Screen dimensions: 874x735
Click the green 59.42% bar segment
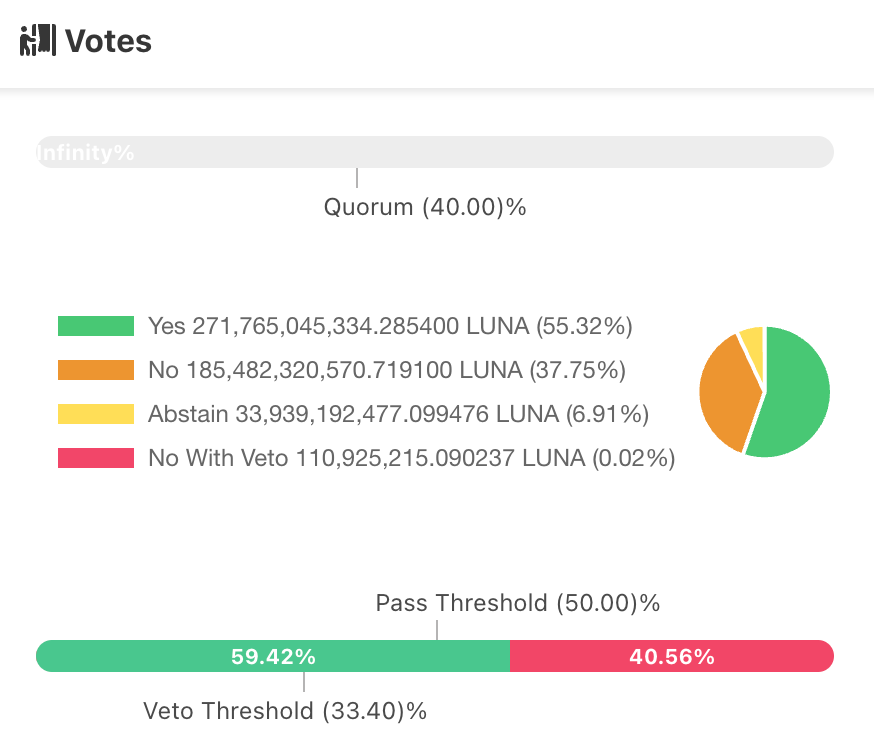[x=273, y=657]
